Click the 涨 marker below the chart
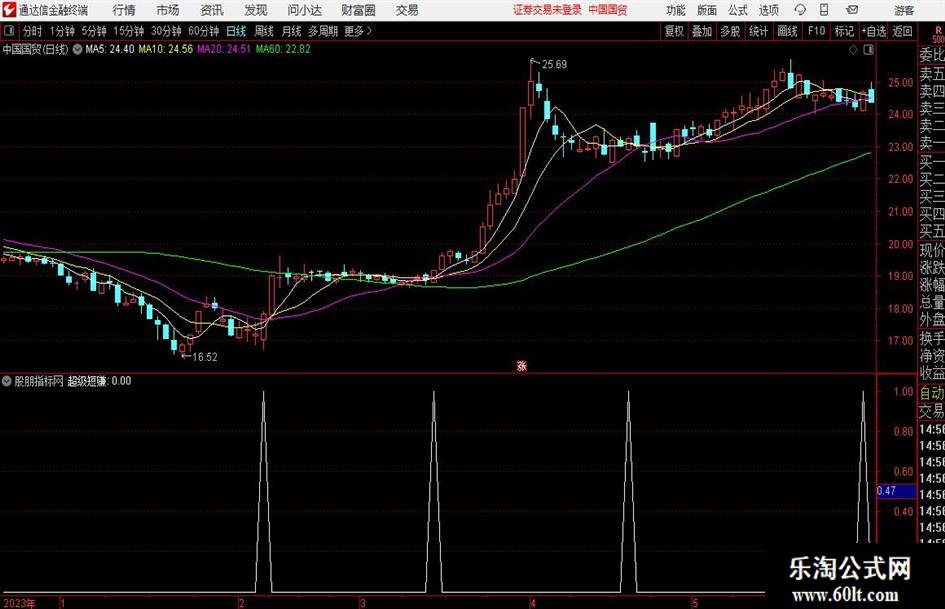The width and height of the screenshot is (945, 609). (522, 365)
